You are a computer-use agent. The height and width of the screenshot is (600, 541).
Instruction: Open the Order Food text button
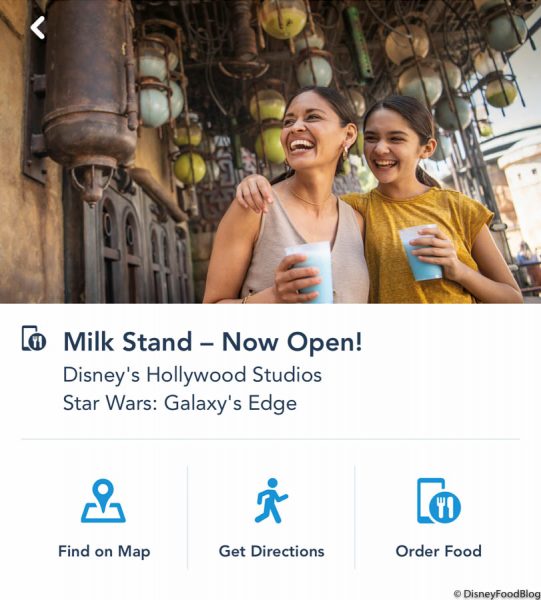click(438, 551)
